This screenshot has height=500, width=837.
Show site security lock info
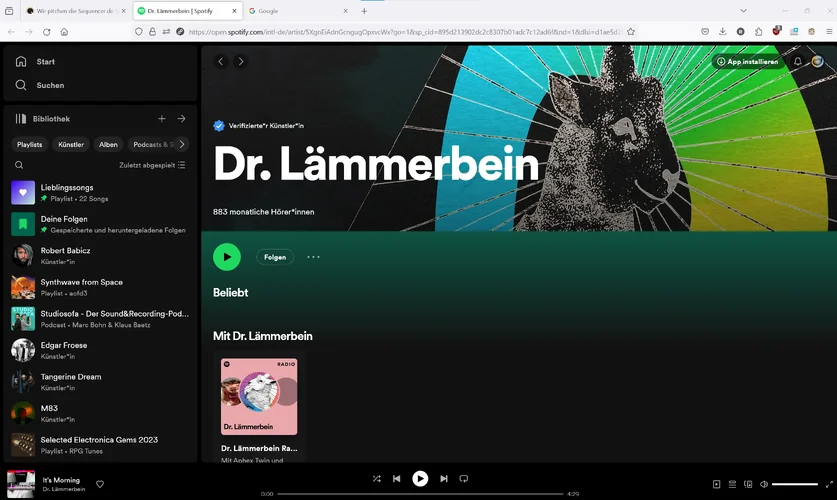[153, 32]
